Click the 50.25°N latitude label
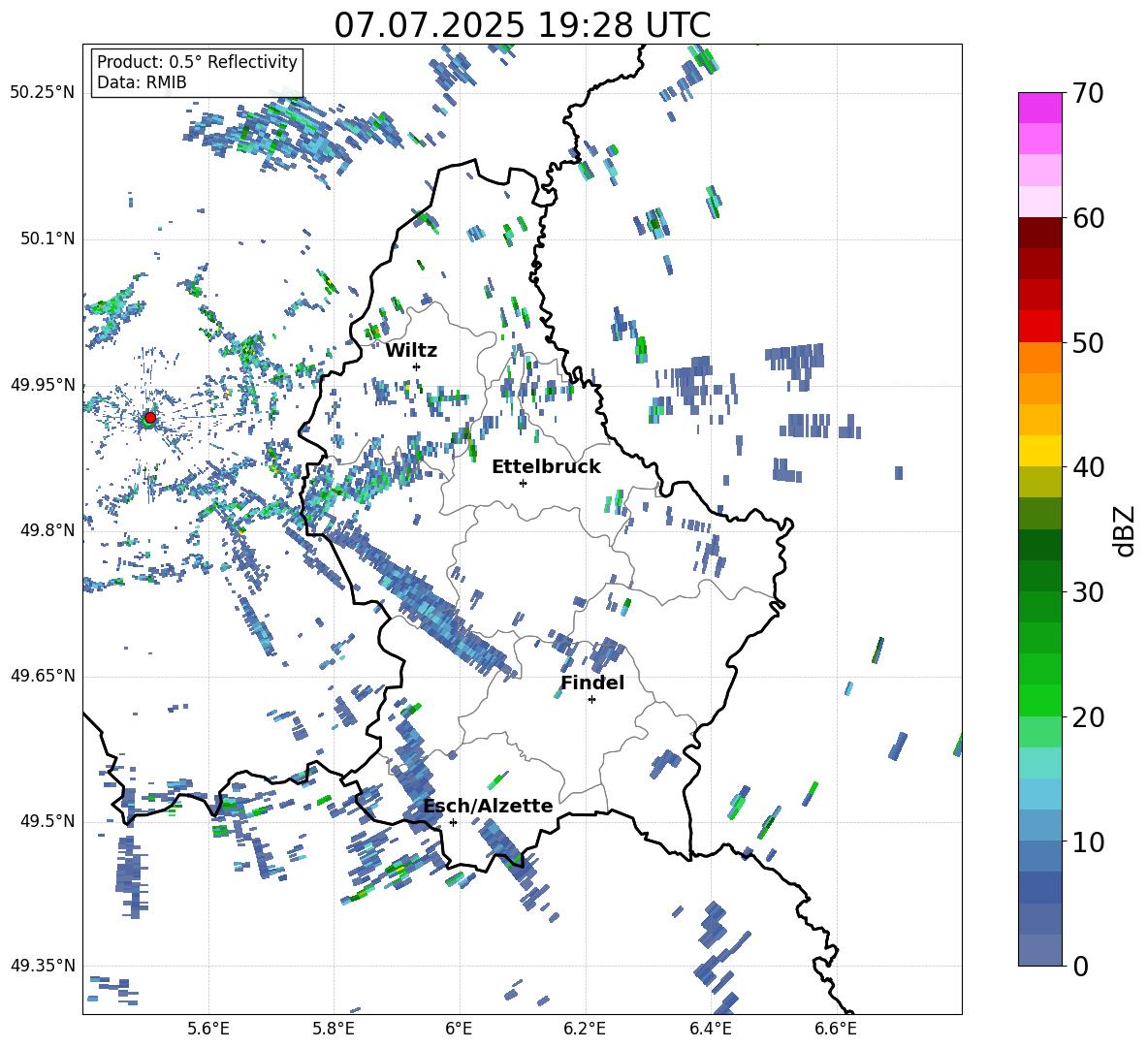This screenshot has height=1048, width=1148. pos(43,93)
